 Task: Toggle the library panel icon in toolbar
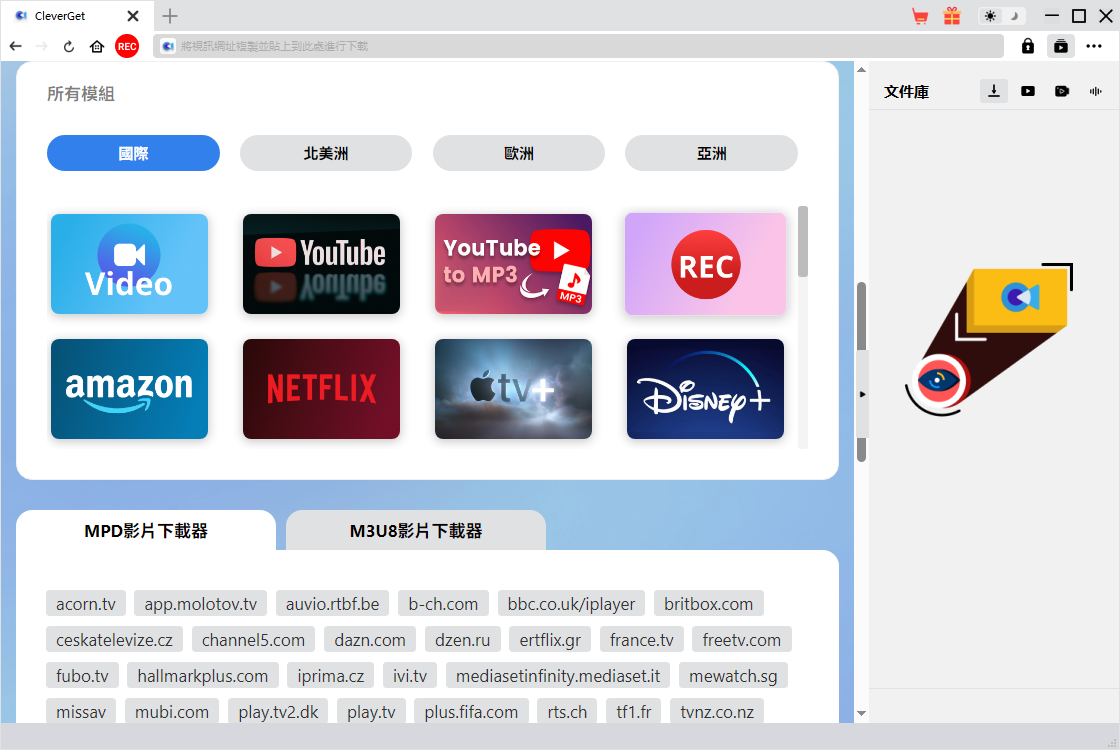click(1061, 46)
